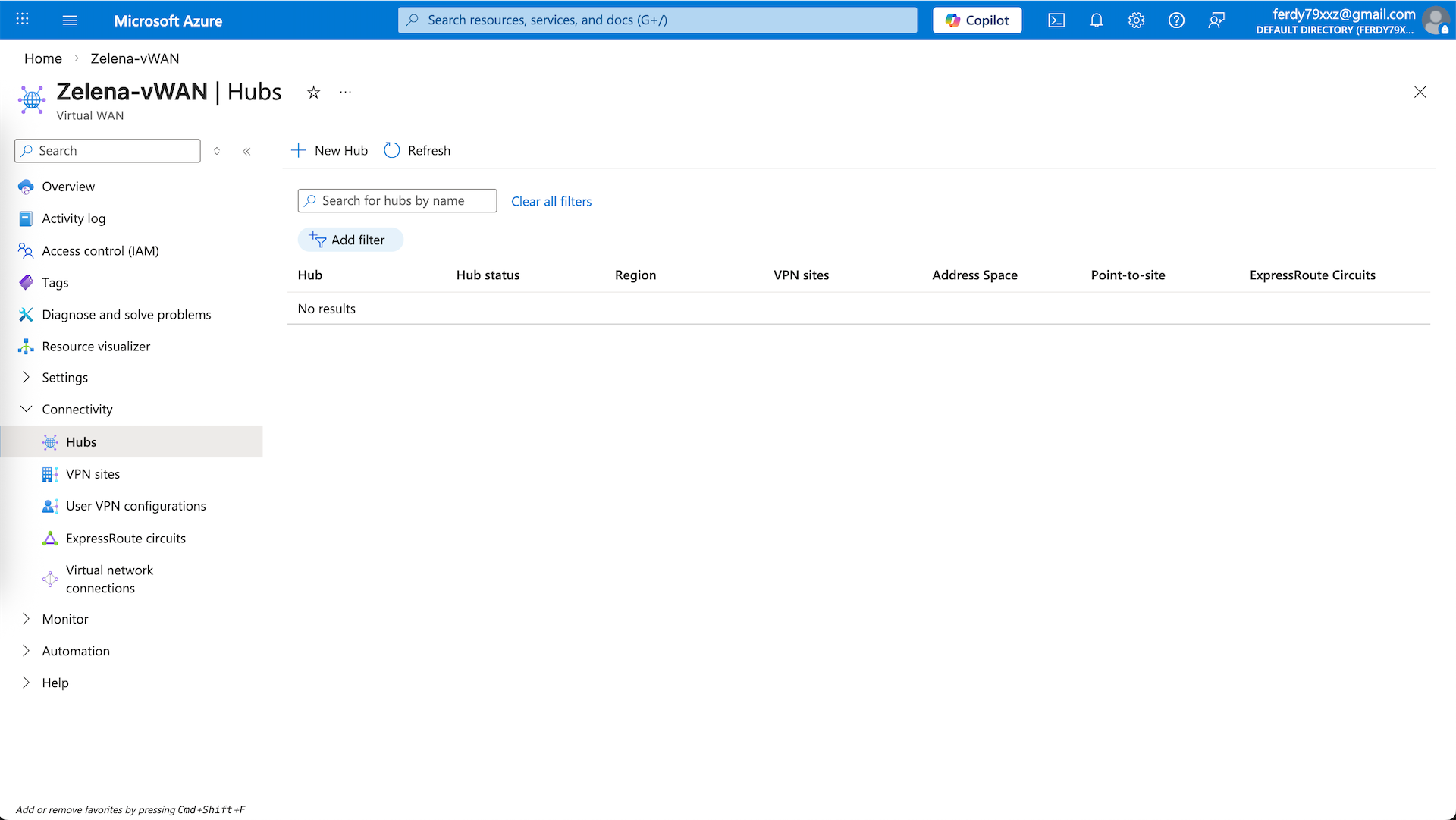
Task: Collapse the Connectivity section
Action: click(27, 409)
